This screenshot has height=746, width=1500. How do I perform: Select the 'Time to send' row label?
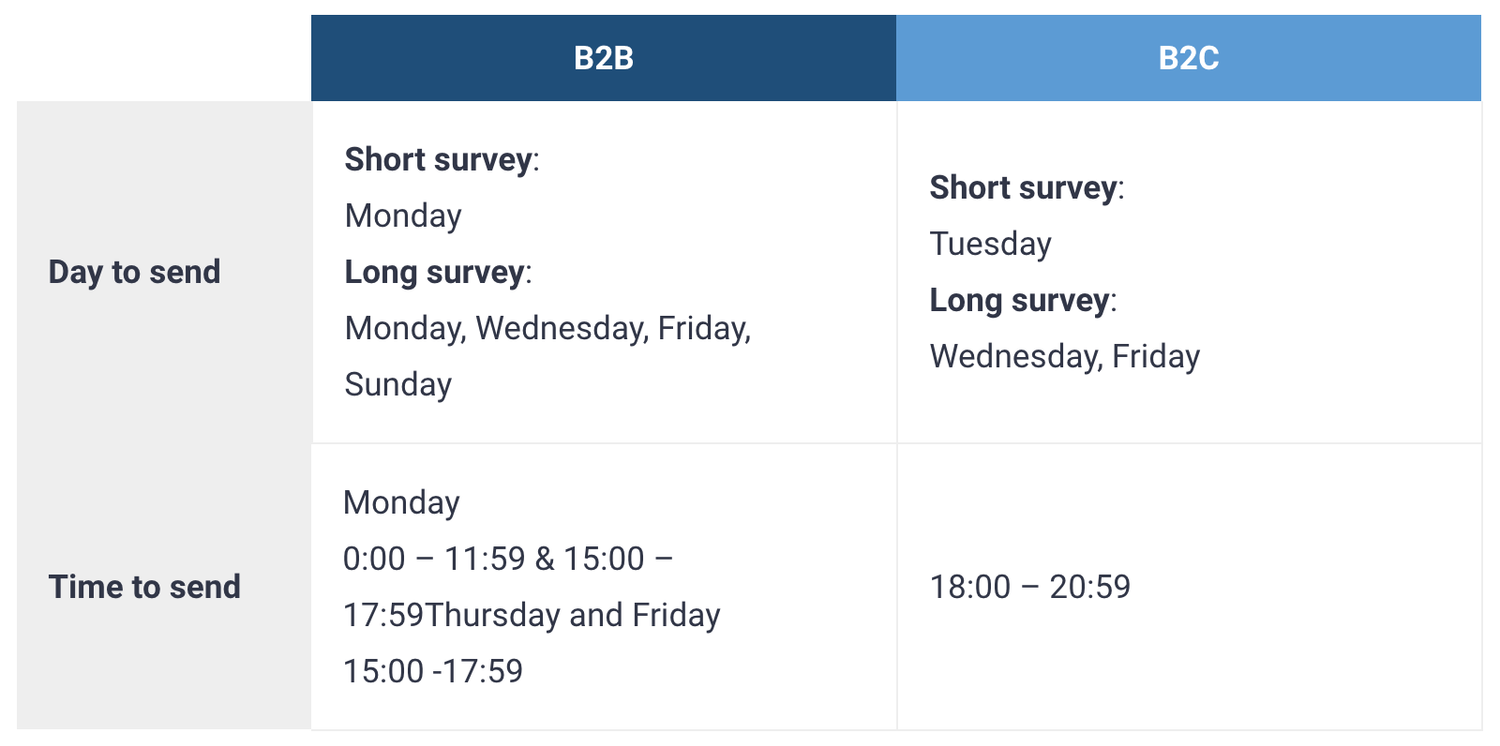tap(144, 586)
